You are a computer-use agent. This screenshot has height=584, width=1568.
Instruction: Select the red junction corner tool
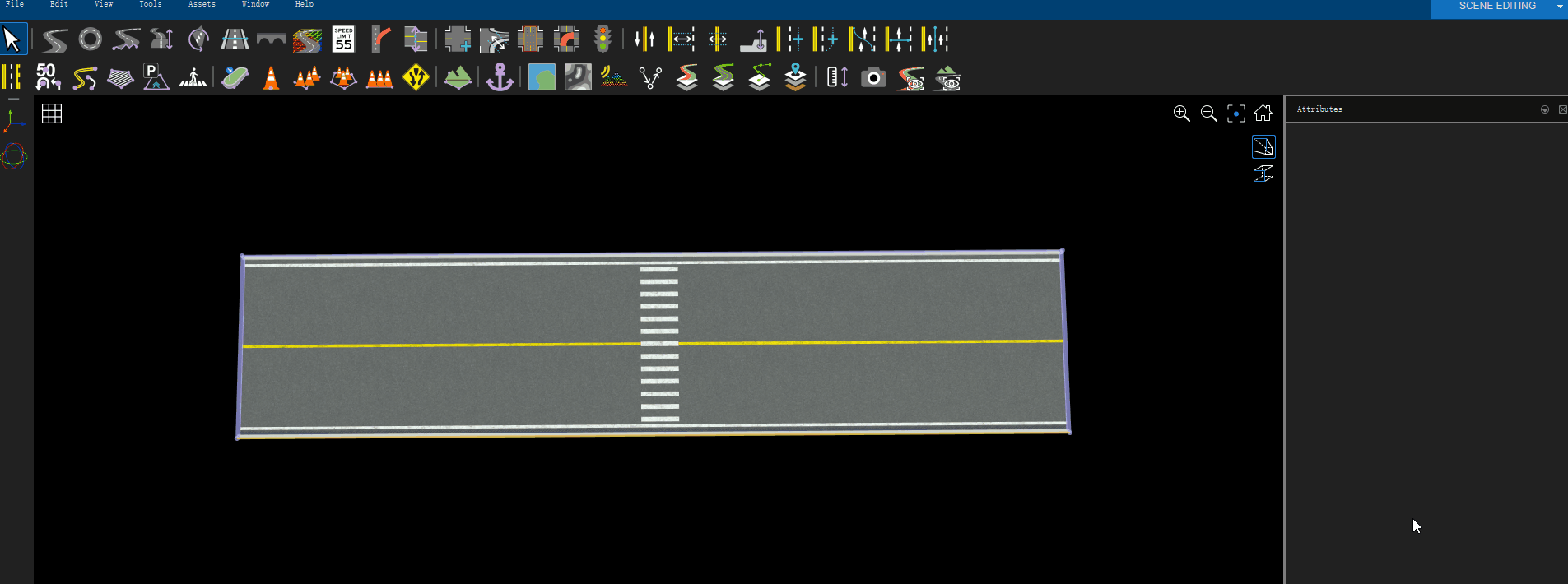[x=566, y=39]
